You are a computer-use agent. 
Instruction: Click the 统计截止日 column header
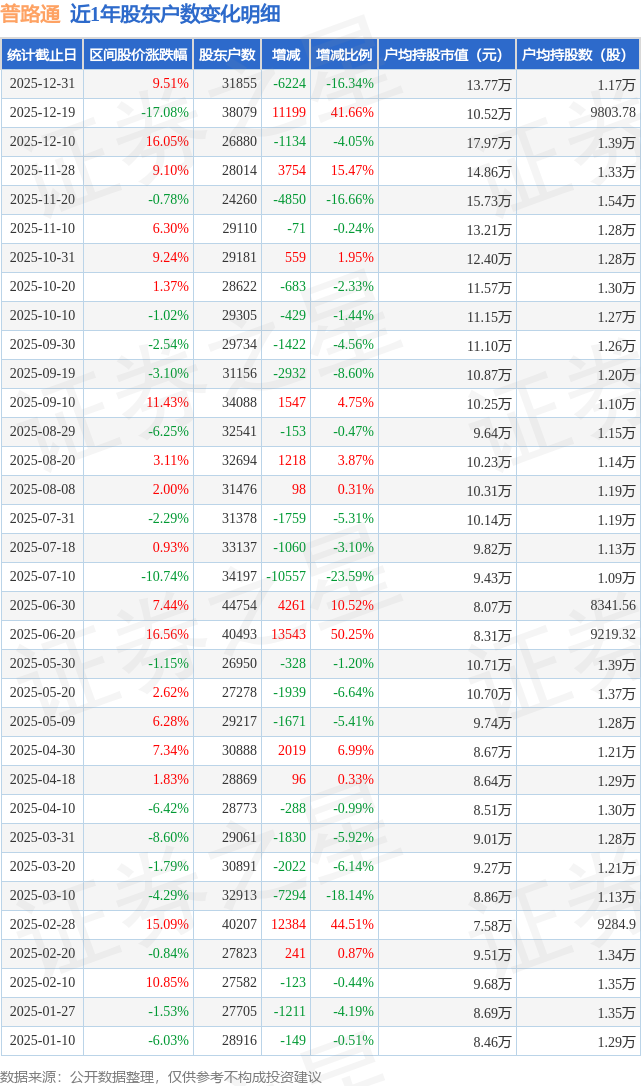pos(41,55)
